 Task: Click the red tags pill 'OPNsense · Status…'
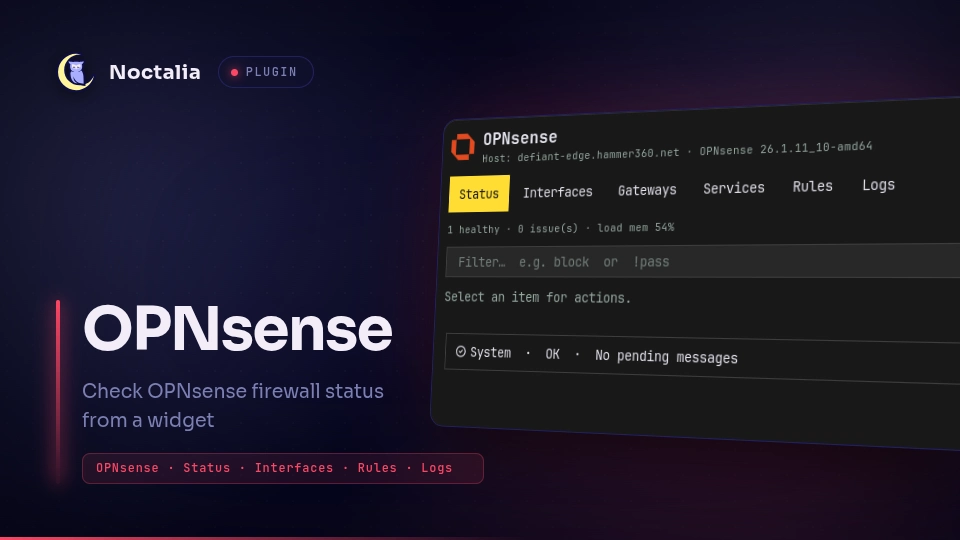(283, 468)
